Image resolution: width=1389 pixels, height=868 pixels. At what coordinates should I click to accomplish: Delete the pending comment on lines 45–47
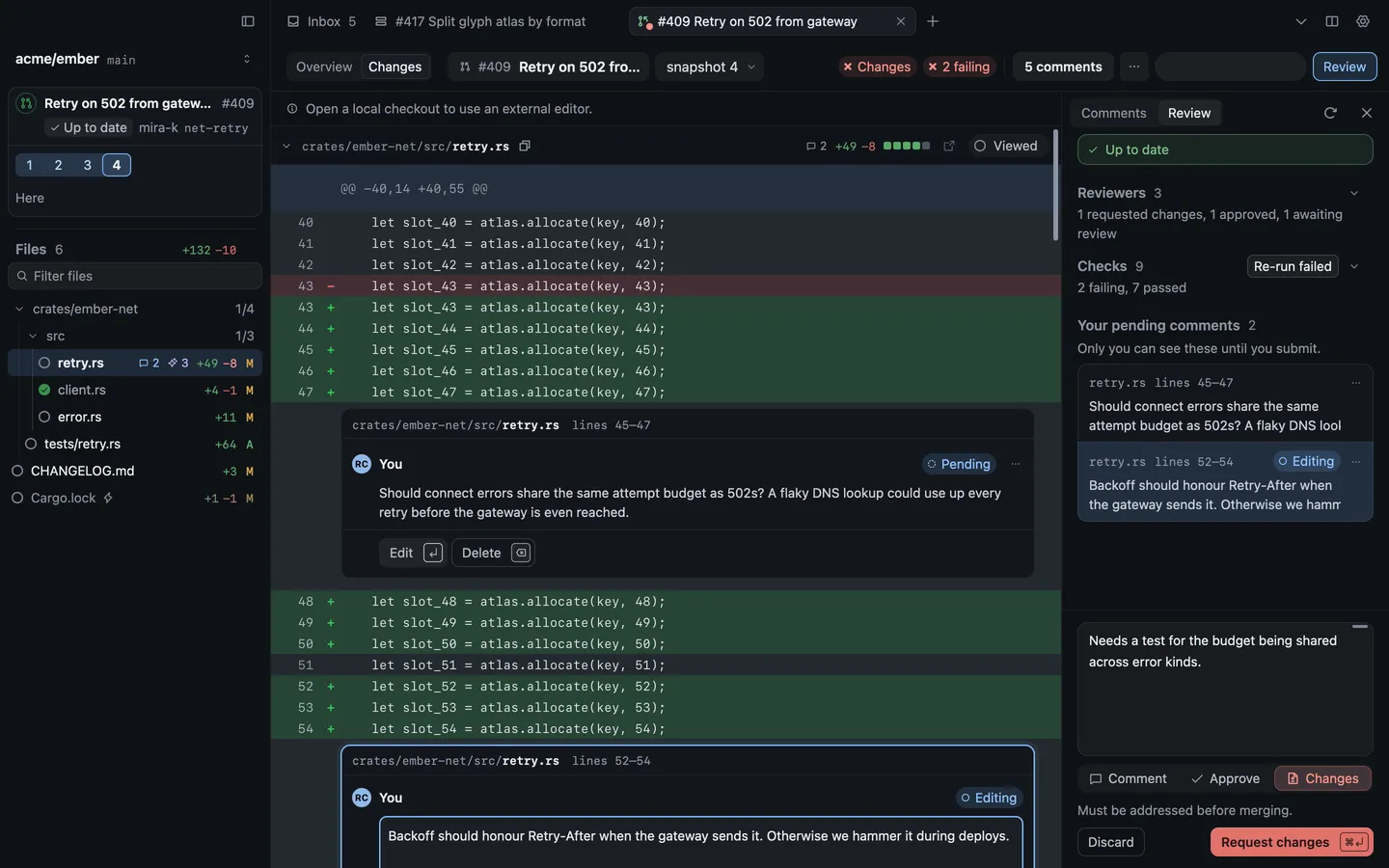(x=493, y=553)
